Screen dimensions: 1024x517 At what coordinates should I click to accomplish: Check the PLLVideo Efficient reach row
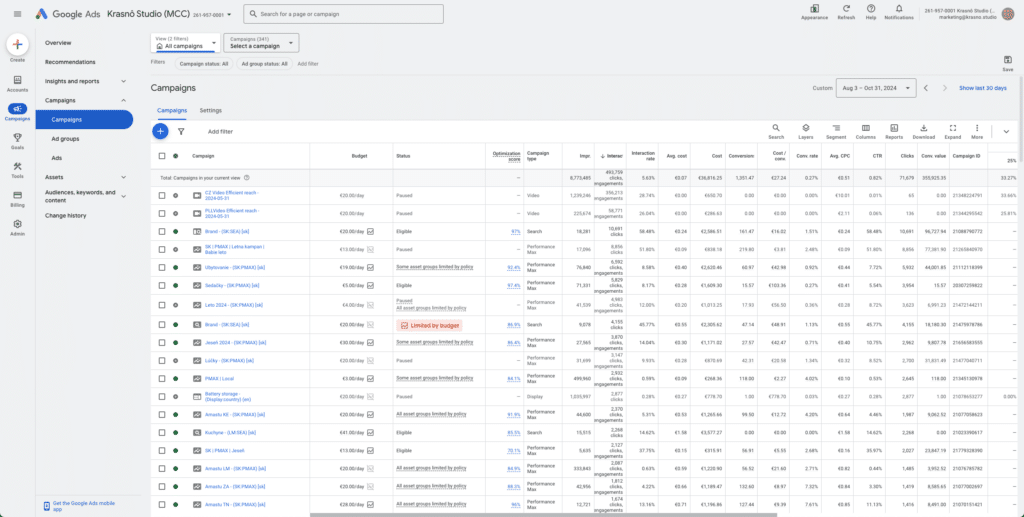click(x=162, y=213)
